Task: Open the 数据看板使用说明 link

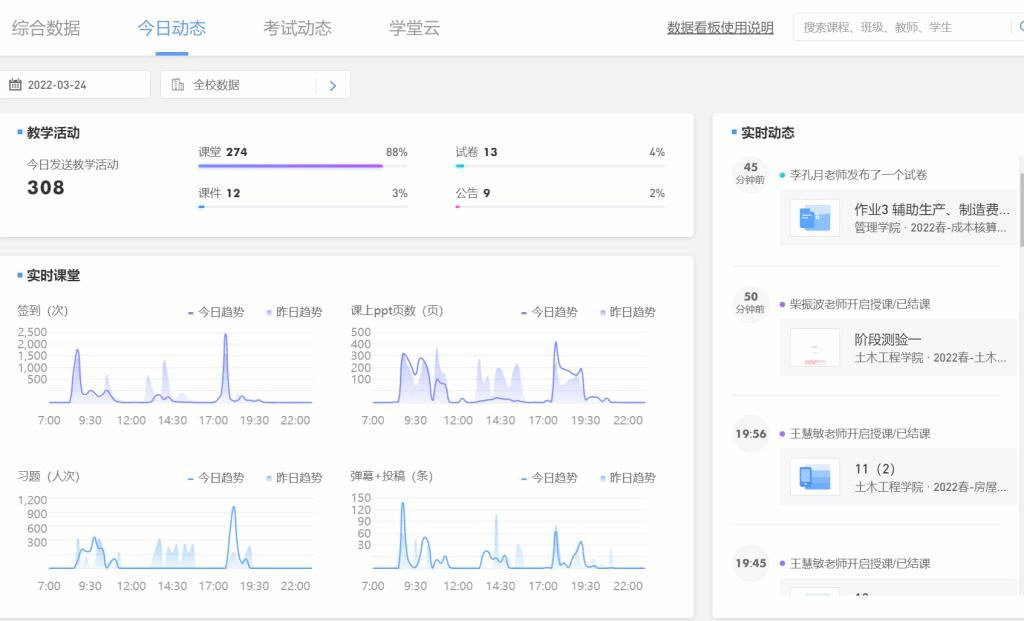Action: point(720,28)
